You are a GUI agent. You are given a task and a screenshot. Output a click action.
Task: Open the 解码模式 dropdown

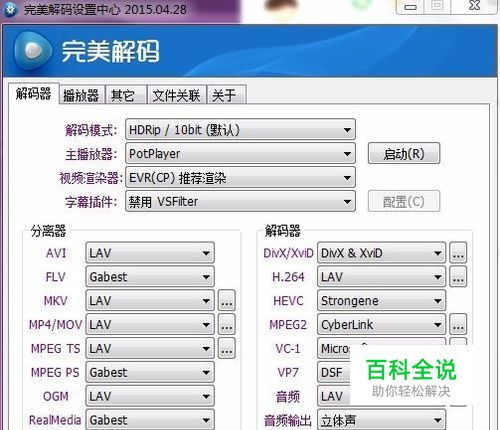(x=240, y=129)
